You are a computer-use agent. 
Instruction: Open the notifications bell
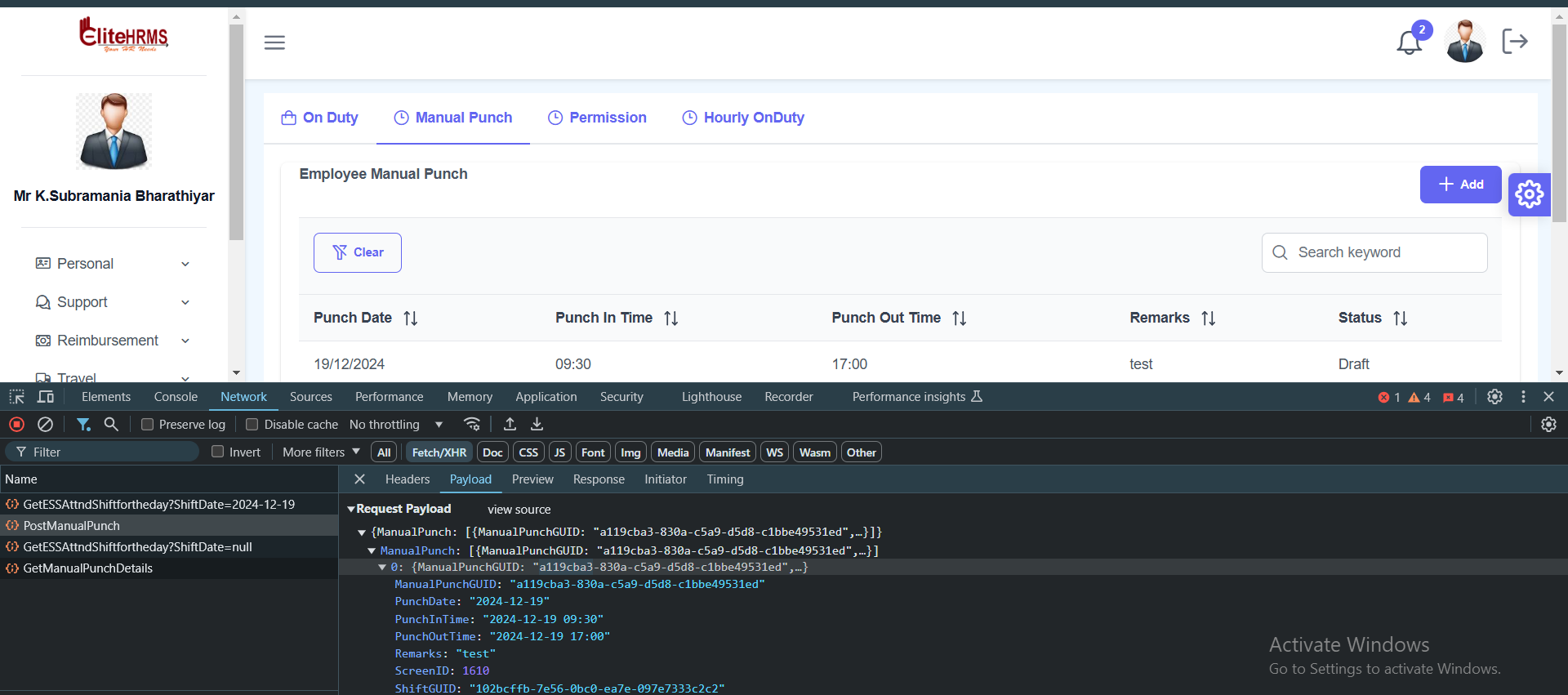(1409, 42)
